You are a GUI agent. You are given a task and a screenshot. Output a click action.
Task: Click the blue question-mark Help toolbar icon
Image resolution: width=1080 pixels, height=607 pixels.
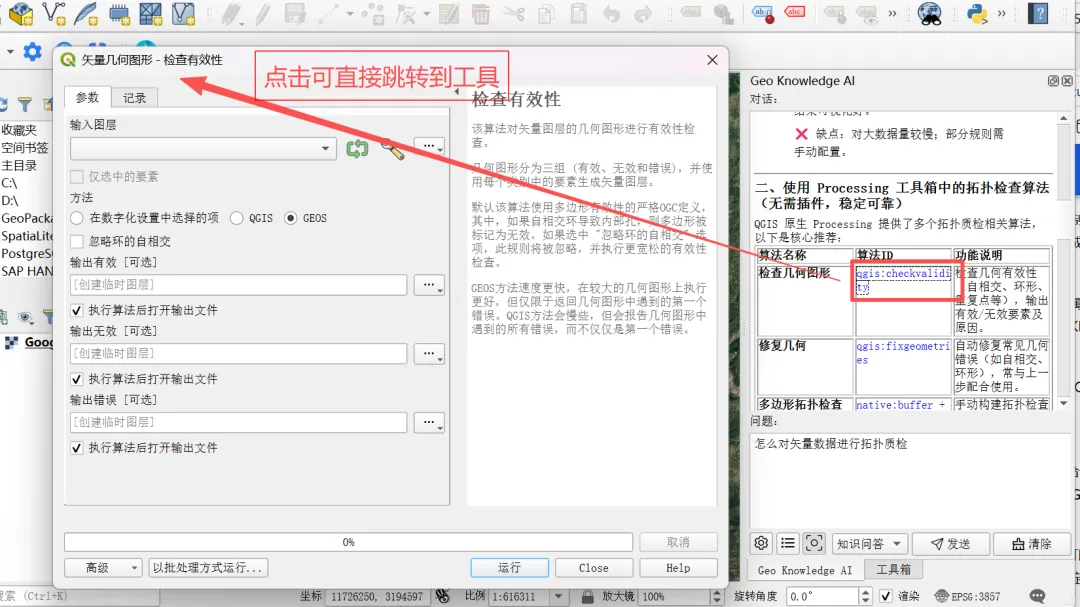coord(1038,13)
